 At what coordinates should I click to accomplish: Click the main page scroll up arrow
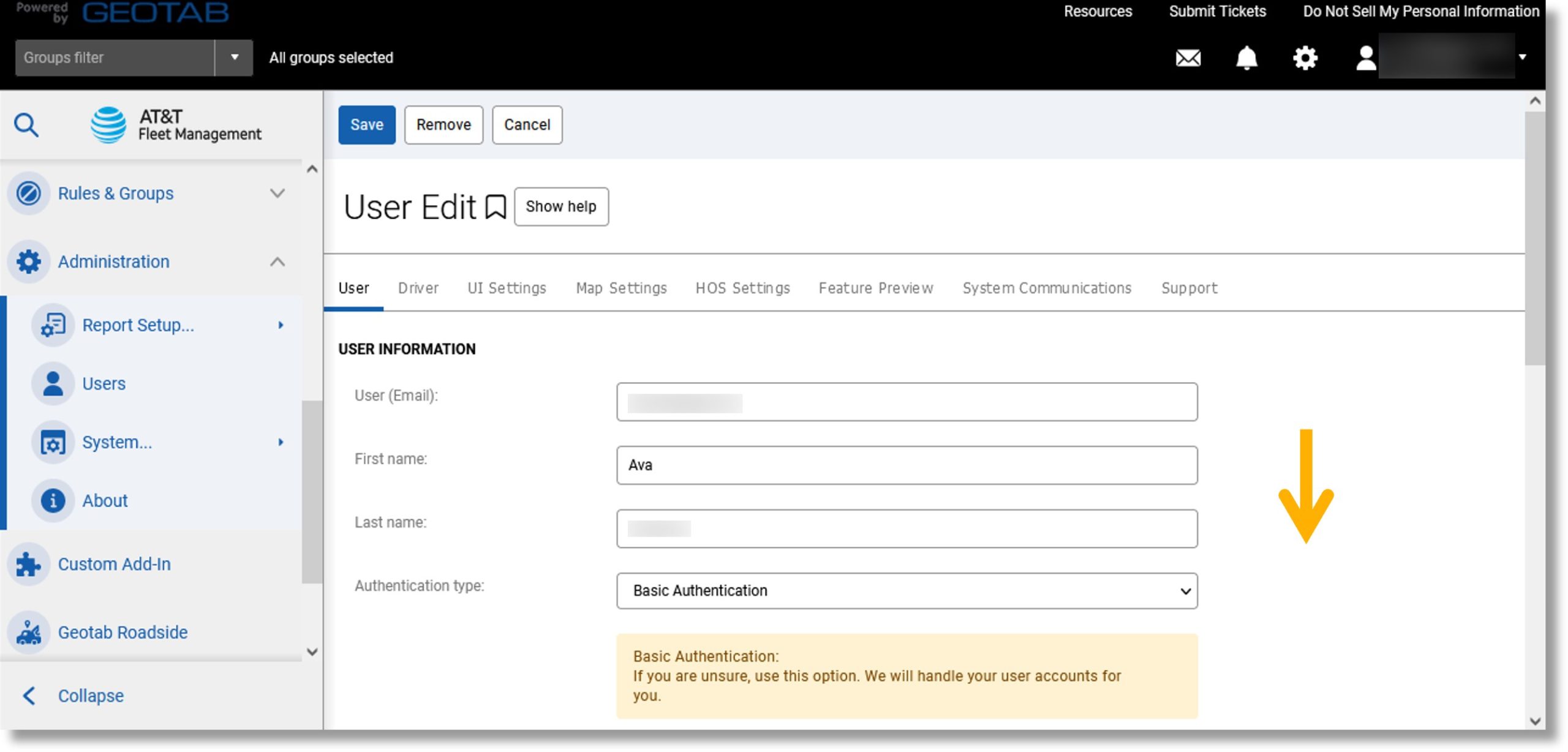point(1534,100)
